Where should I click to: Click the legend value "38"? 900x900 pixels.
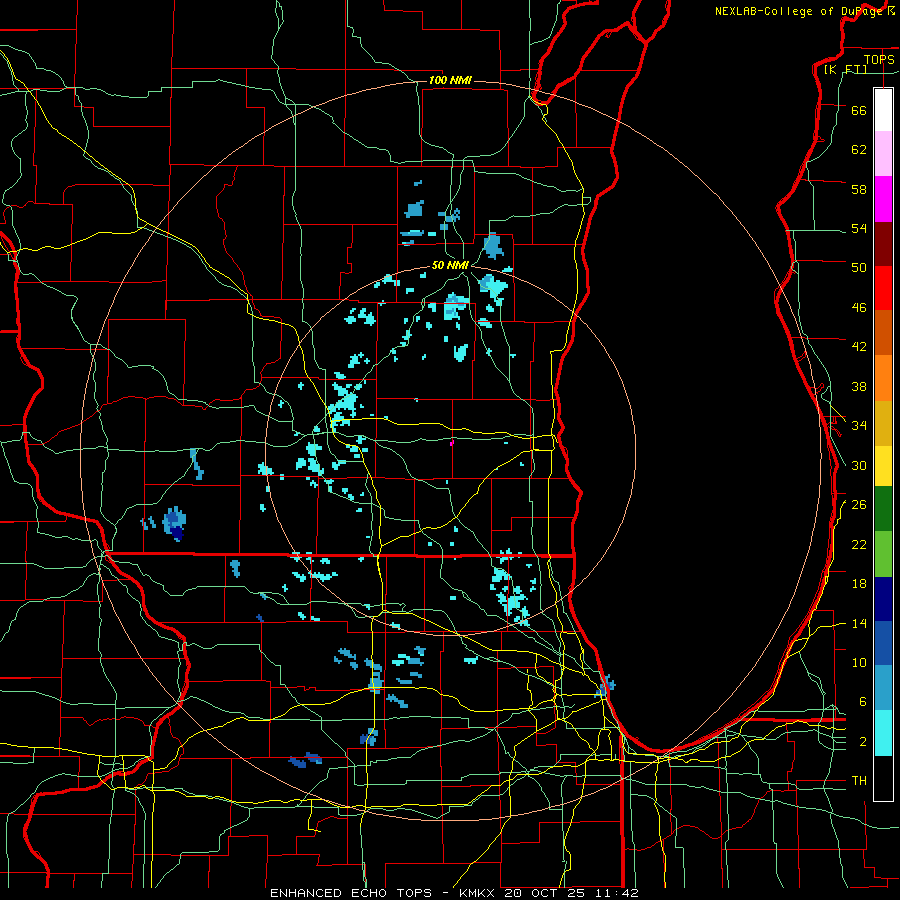click(x=859, y=386)
